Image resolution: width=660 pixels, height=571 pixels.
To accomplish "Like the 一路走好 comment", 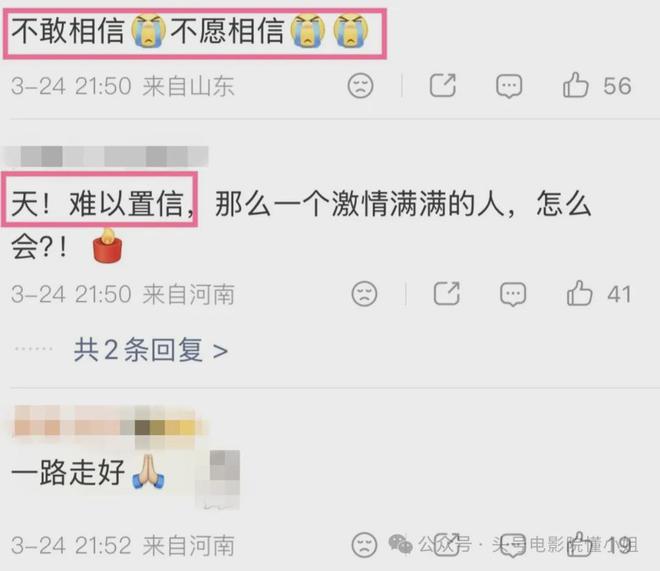I will coord(579,545).
